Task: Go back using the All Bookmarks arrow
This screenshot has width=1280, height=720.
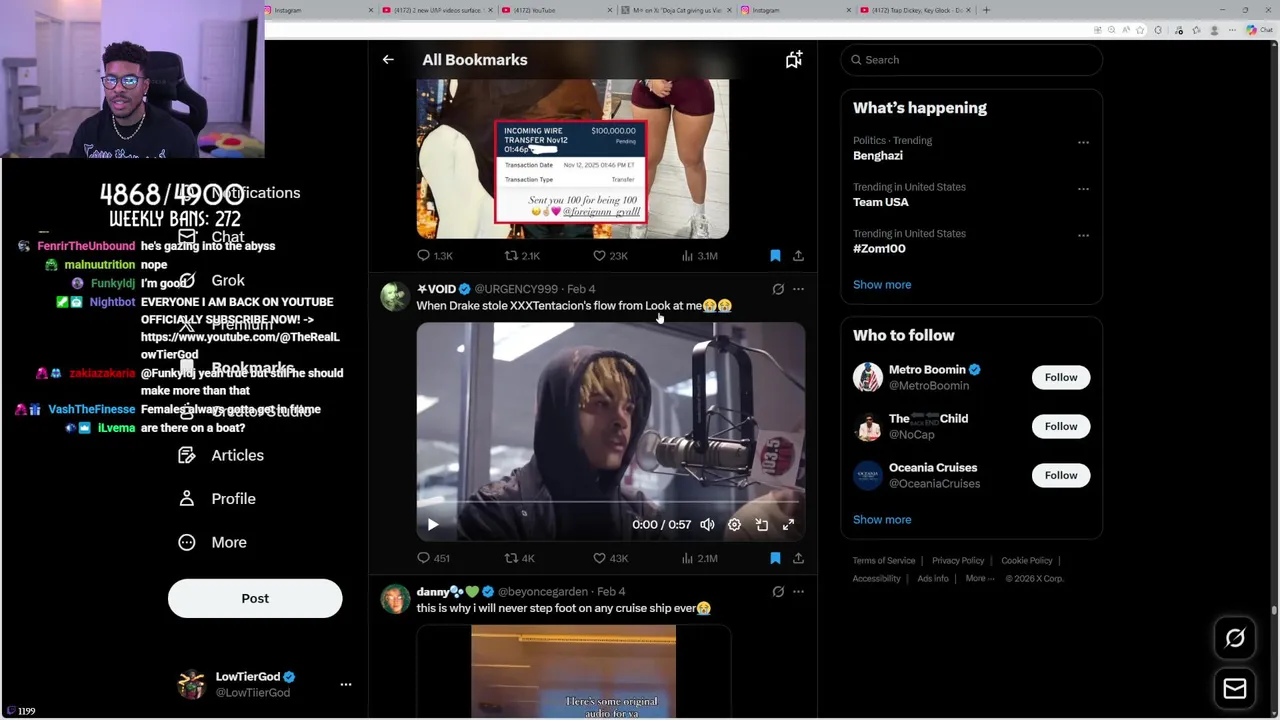Action: pos(388,60)
